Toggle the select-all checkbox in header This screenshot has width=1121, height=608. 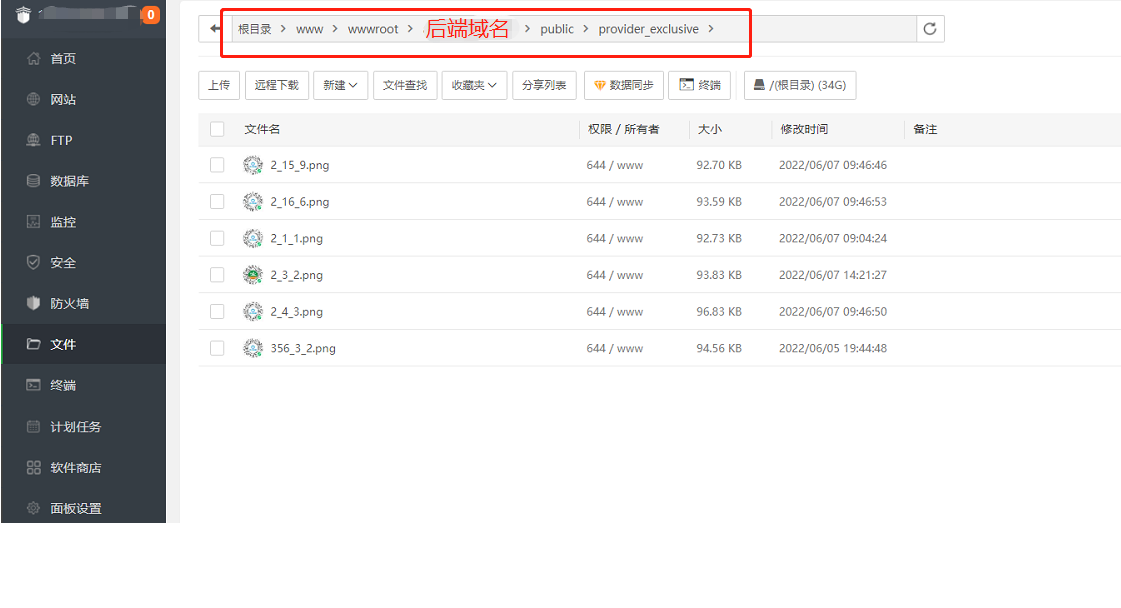point(217,129)
